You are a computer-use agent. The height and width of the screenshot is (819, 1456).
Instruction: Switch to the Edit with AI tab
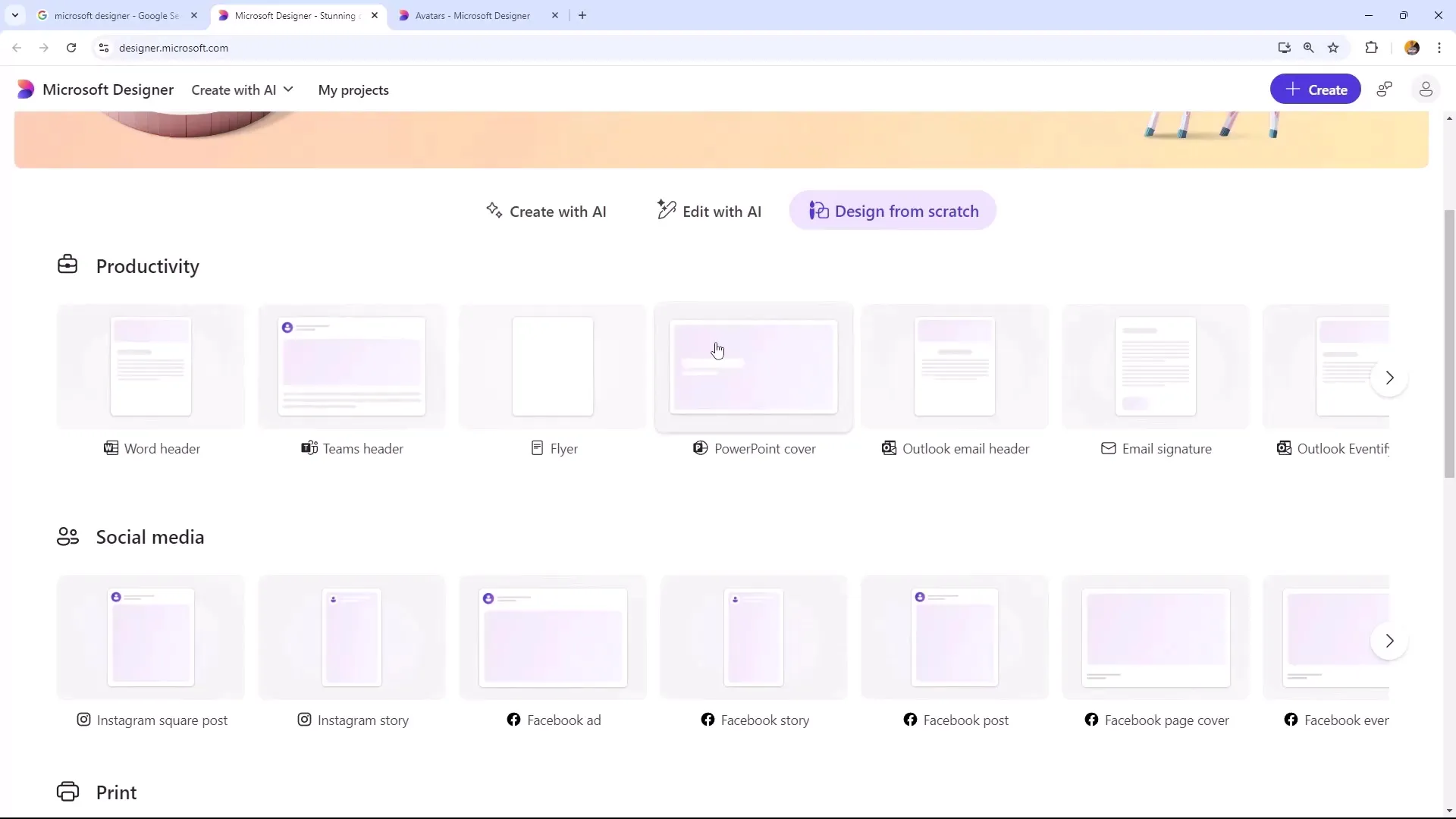[x=709, y=211]
